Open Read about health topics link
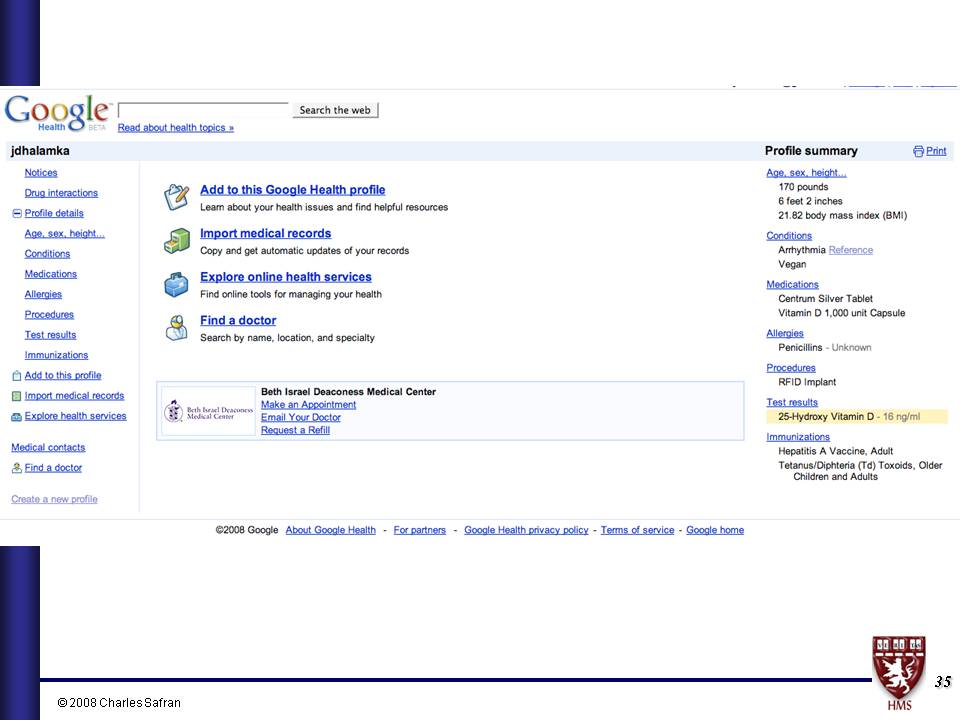Viewport: 960px width, 720px height. (x=176, y=127)
